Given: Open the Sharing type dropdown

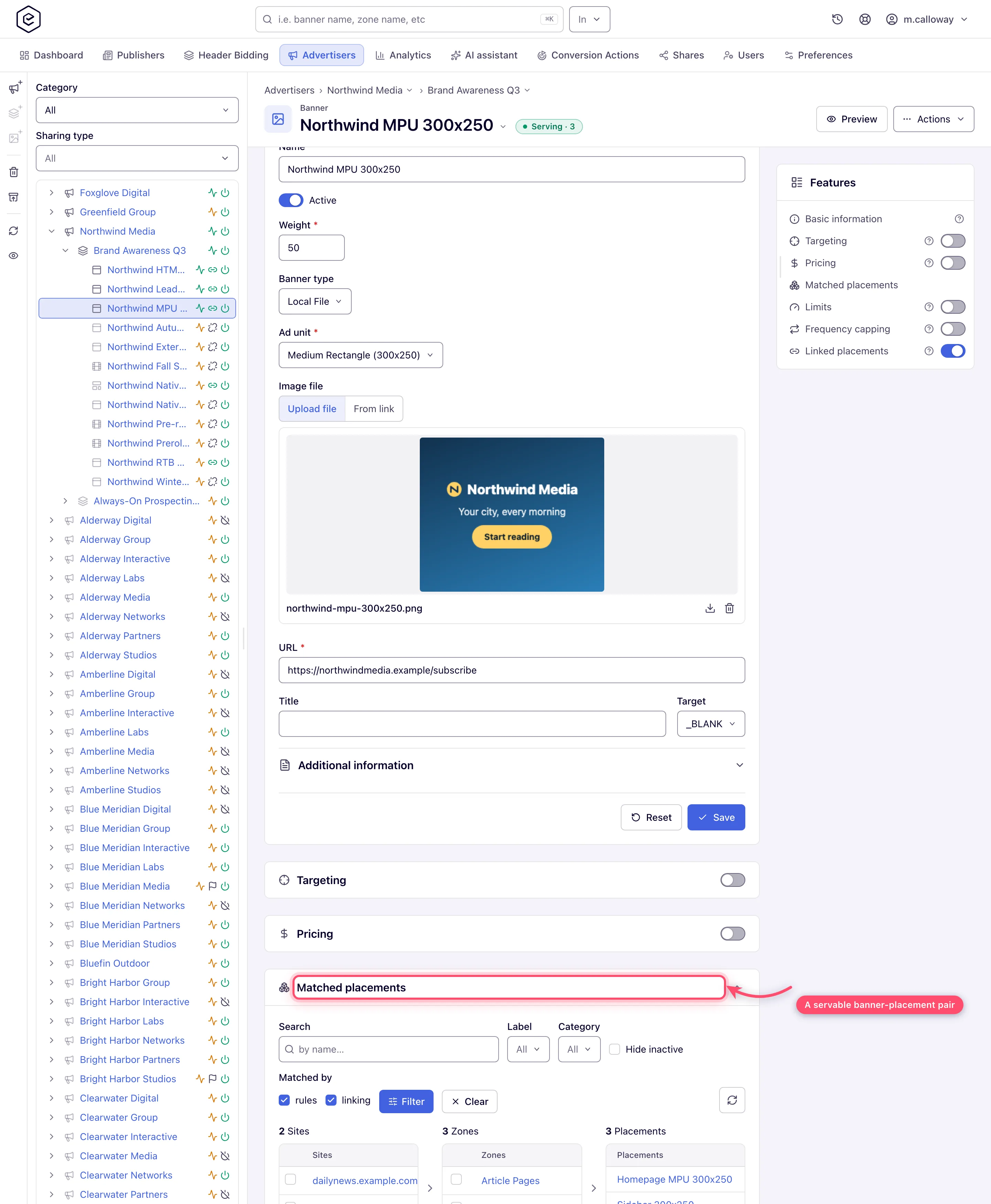Looking at the screenshot, I should (137, 158).
